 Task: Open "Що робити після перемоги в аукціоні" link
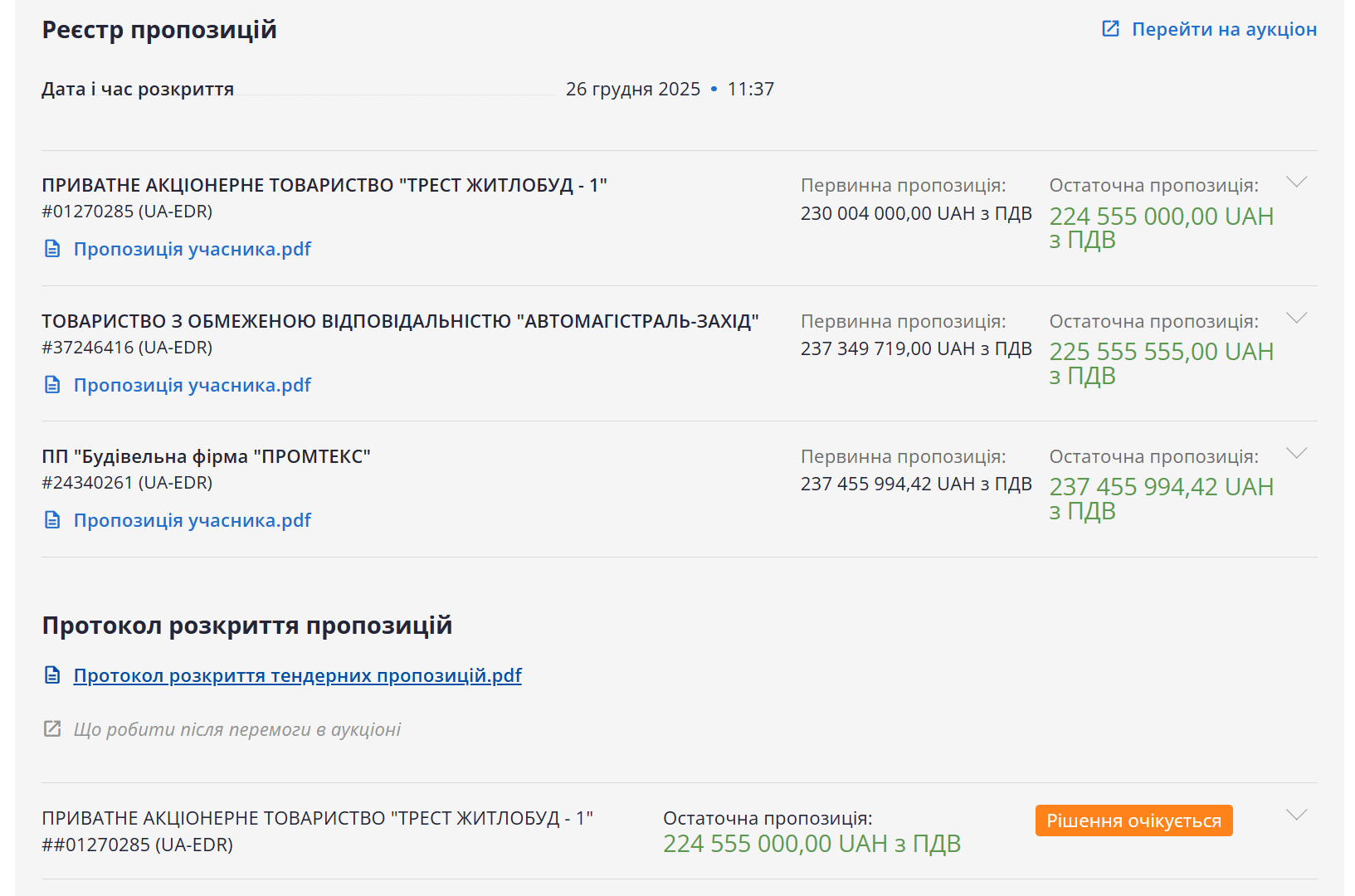point(236,729)
